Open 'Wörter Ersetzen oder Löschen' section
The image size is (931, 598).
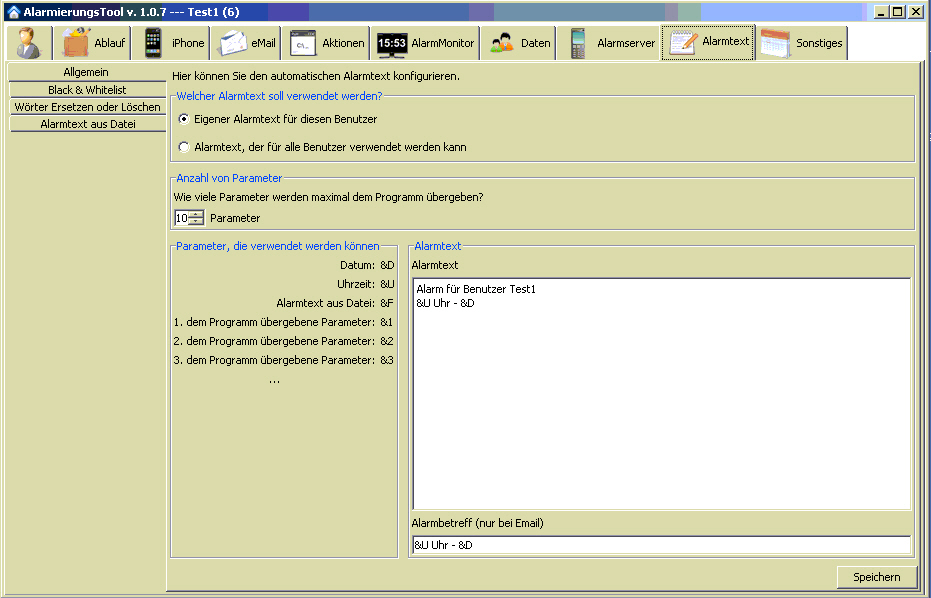86,107
